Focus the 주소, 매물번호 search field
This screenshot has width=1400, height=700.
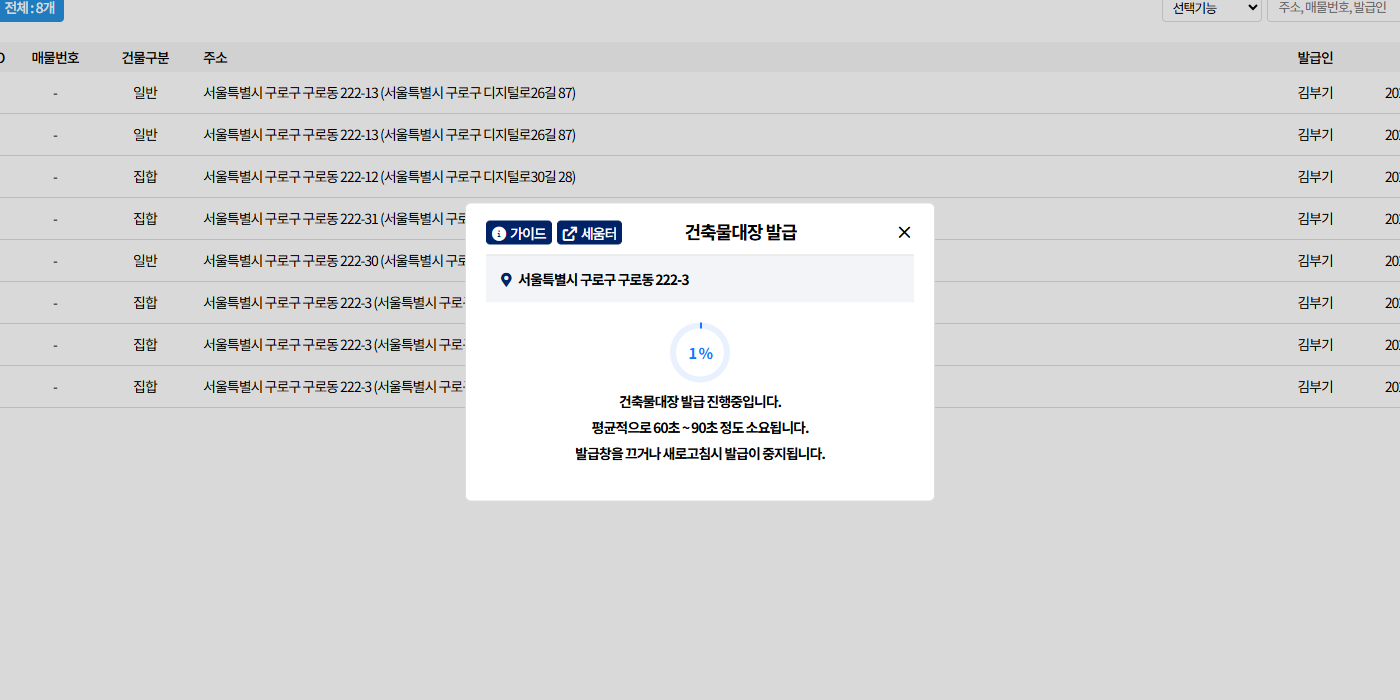click(1335, 8)
